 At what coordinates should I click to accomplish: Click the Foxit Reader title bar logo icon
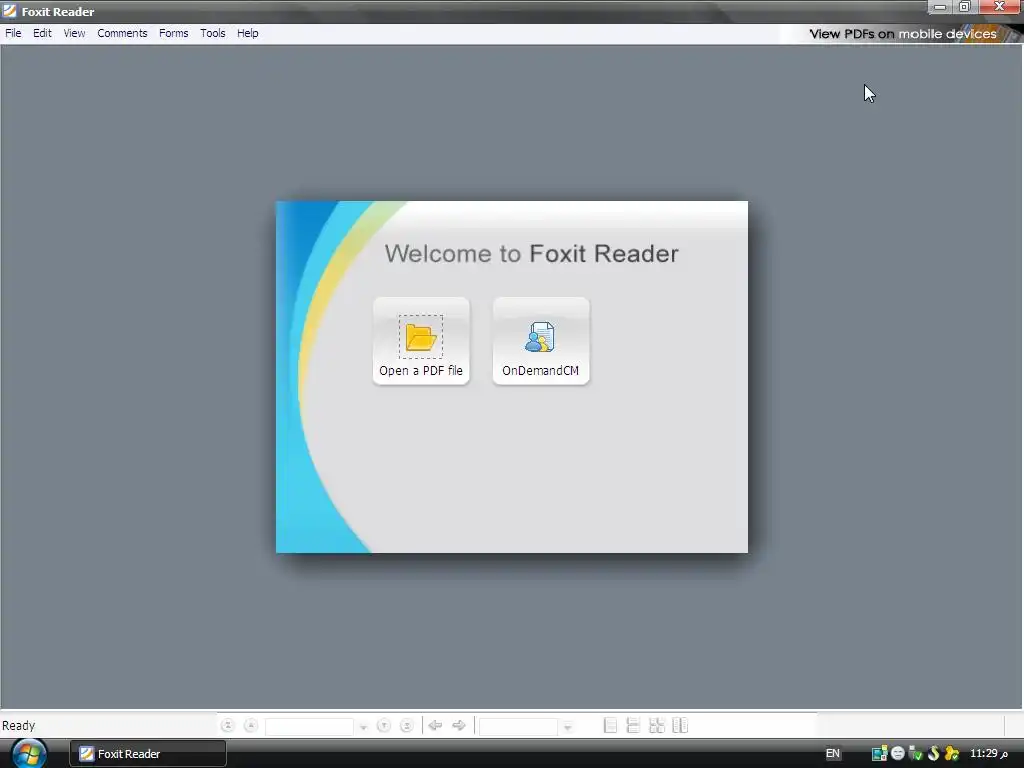pos(9,11)
